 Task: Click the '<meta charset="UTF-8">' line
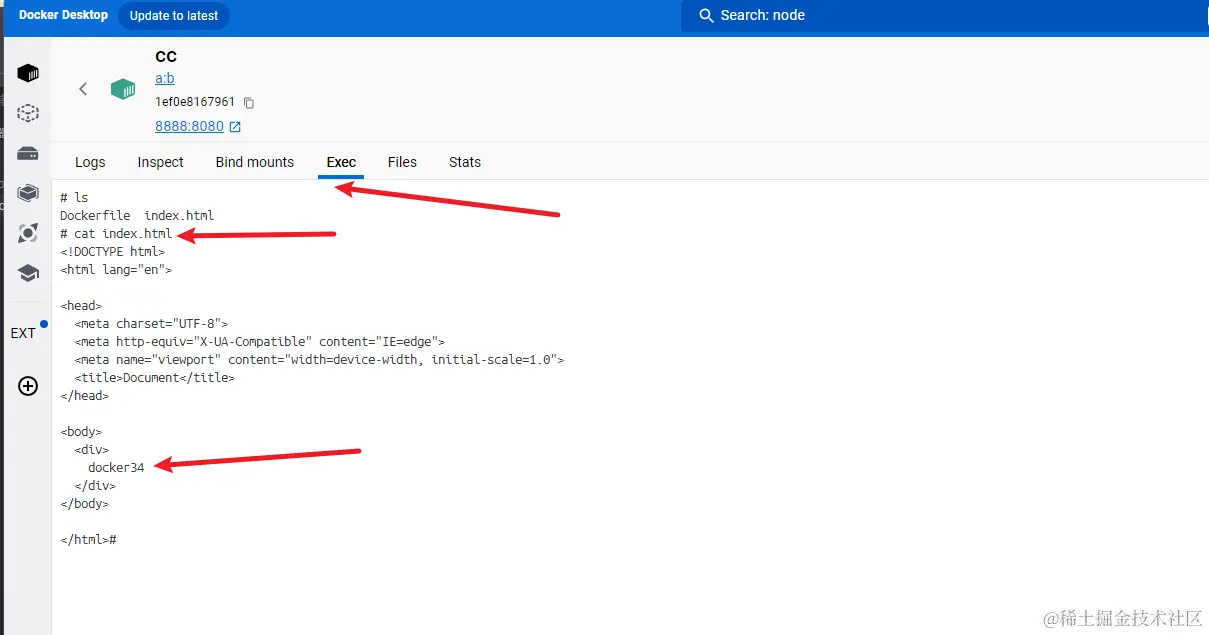point(151,324)
